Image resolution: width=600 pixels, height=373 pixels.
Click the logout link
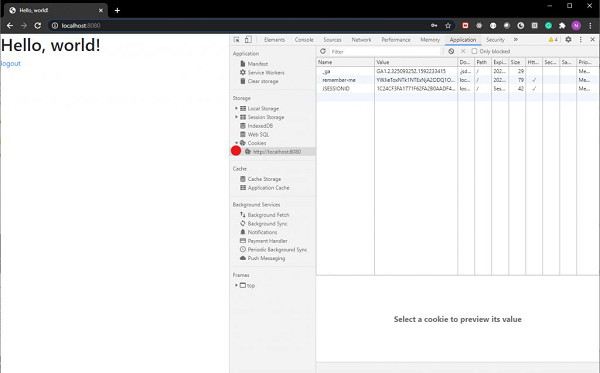pyautogui.click(x=10, y=64)
